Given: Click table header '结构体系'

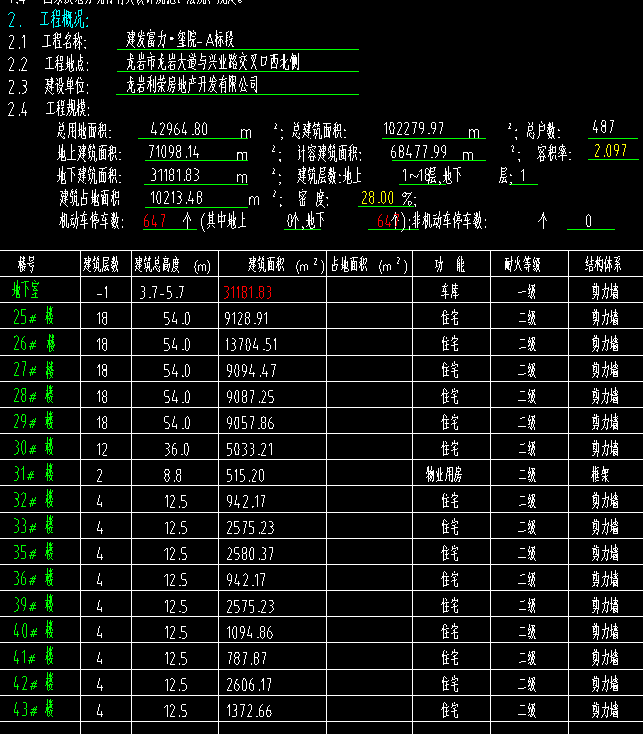Looking at the screenshot, I should tap(603, 265).
